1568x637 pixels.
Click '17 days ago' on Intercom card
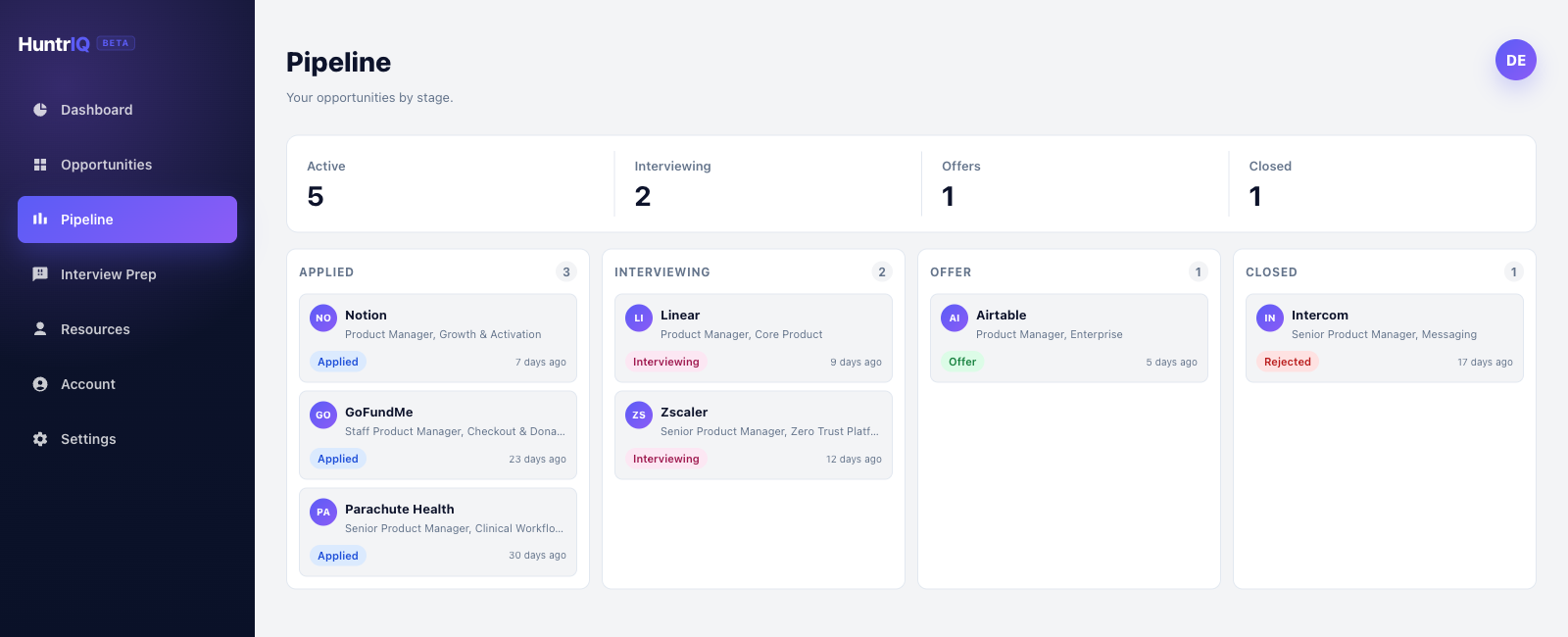[1485, 363]
